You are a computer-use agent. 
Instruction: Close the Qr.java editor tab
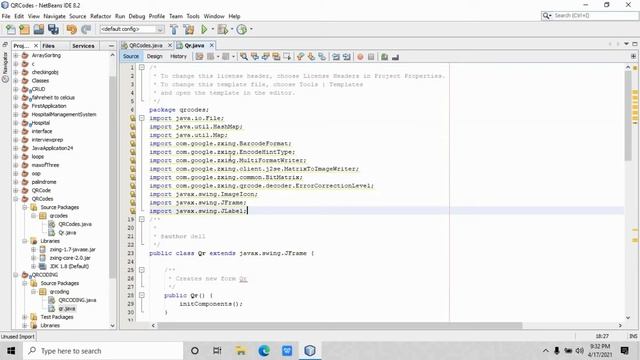tap(211, 45)
